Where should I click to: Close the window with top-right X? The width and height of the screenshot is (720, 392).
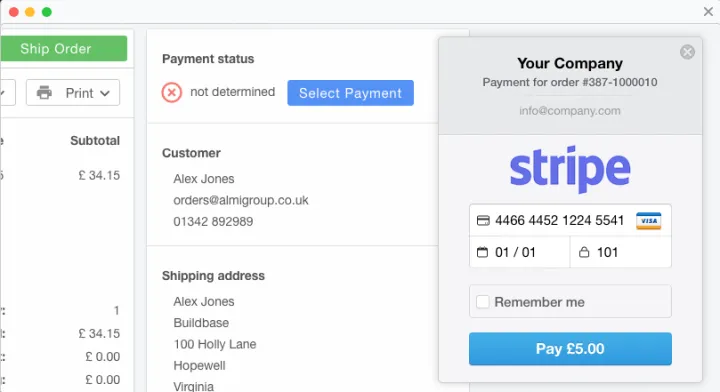coord(708,11)
